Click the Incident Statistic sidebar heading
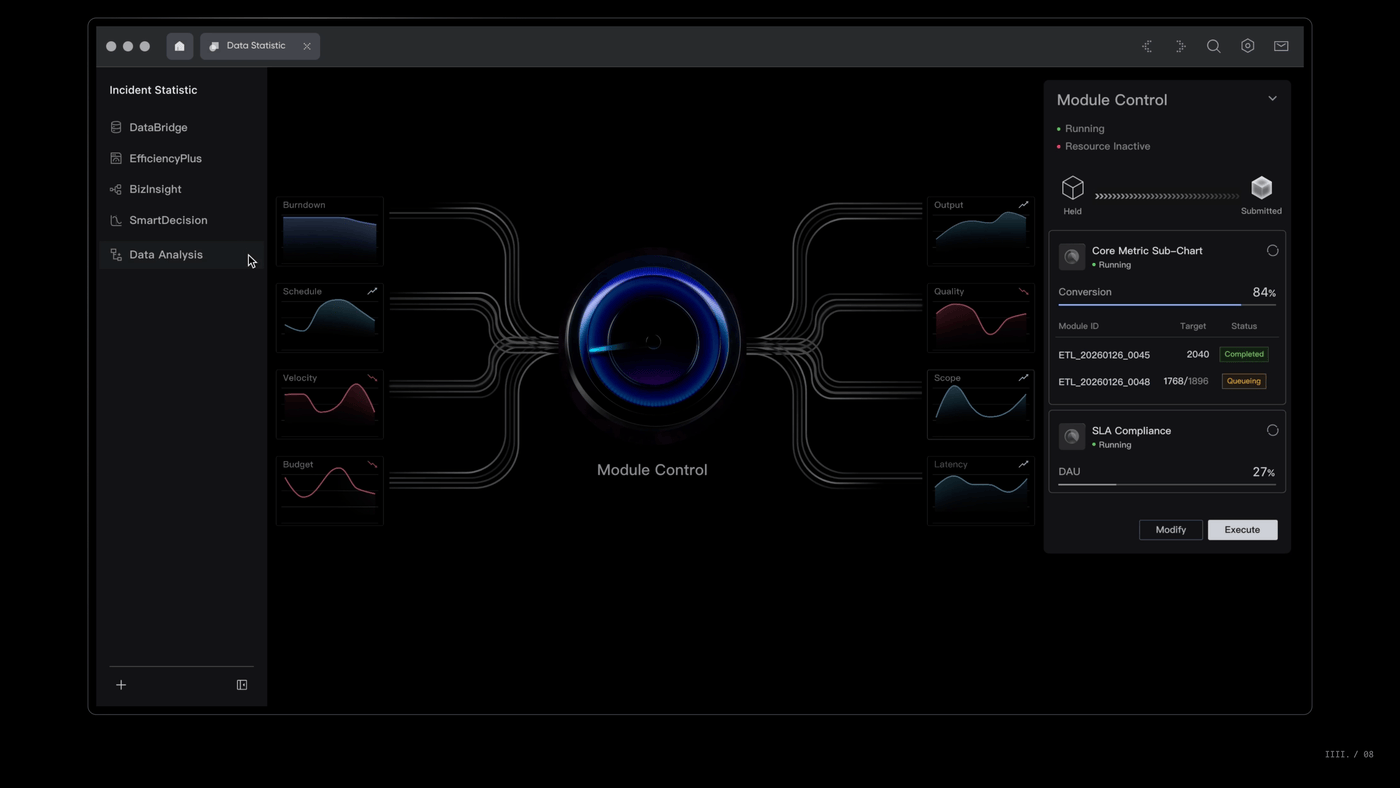The width and height of the screenshot is (1400, 788). coord(153,90)
